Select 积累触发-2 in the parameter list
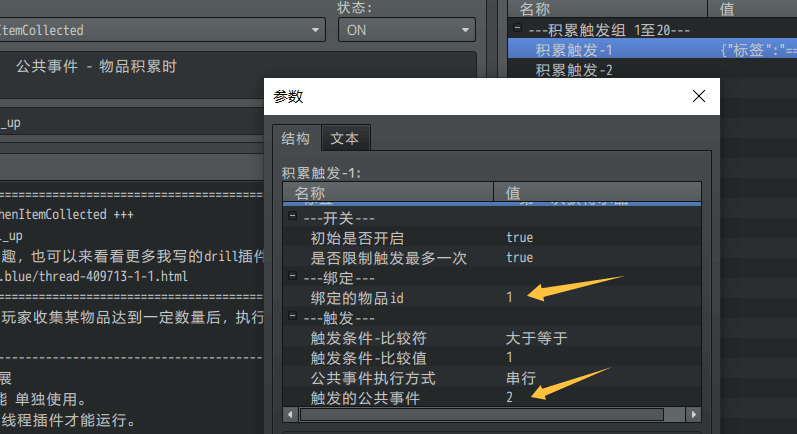 click(574, 69)
